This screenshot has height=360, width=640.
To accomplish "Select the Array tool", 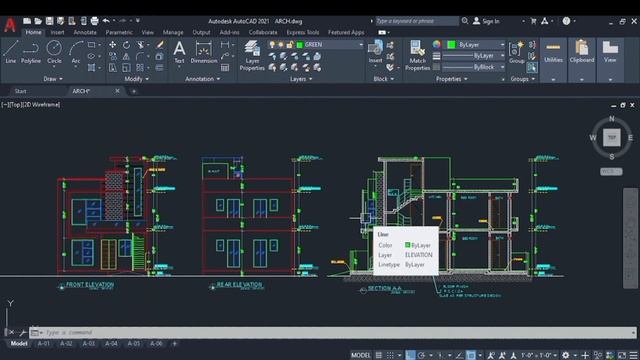I will pyautogui.click(x=140, y=67).
